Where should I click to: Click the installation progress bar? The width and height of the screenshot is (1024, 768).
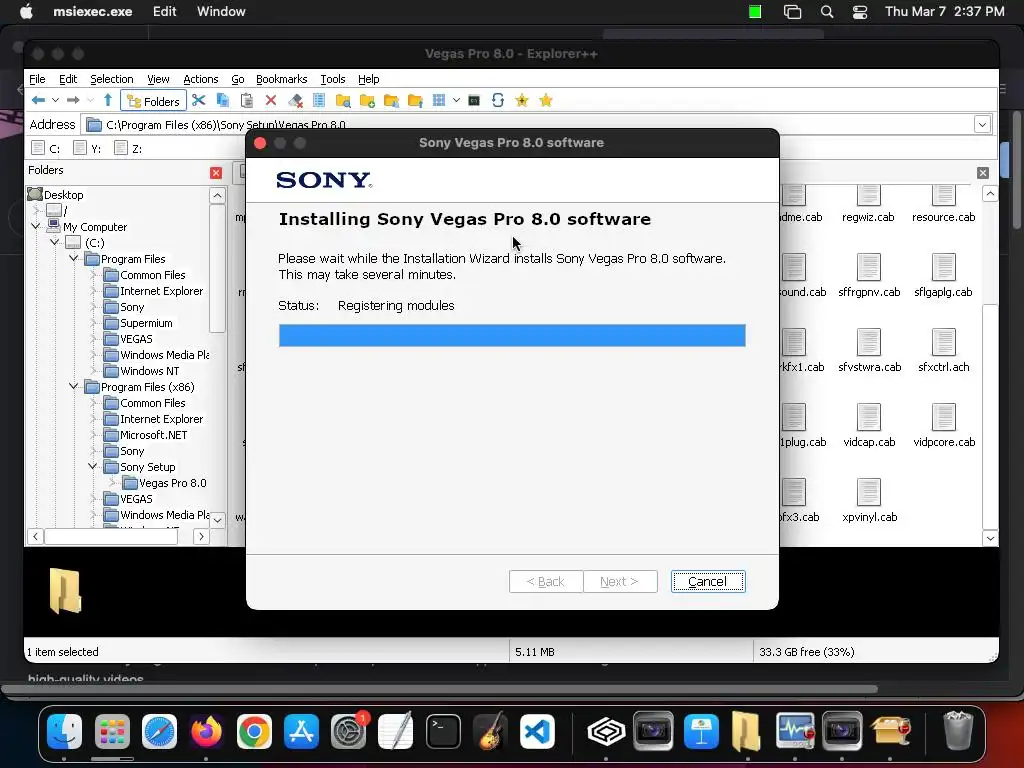tap(512, 336)
